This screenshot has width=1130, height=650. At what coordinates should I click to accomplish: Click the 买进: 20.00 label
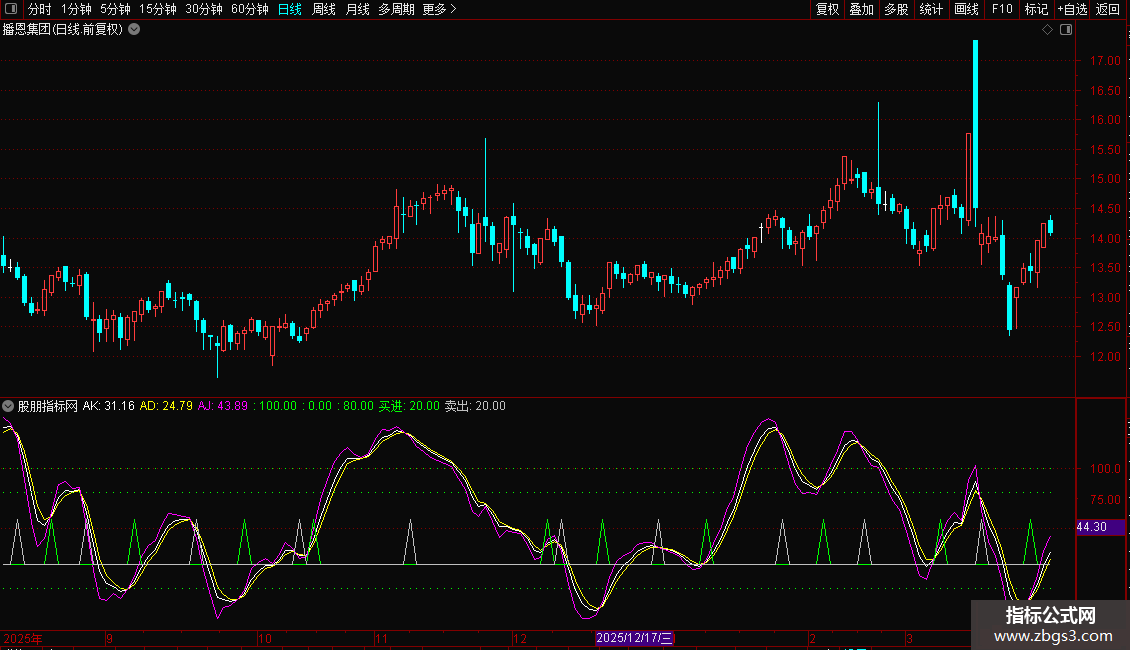[x=409, y=406]
